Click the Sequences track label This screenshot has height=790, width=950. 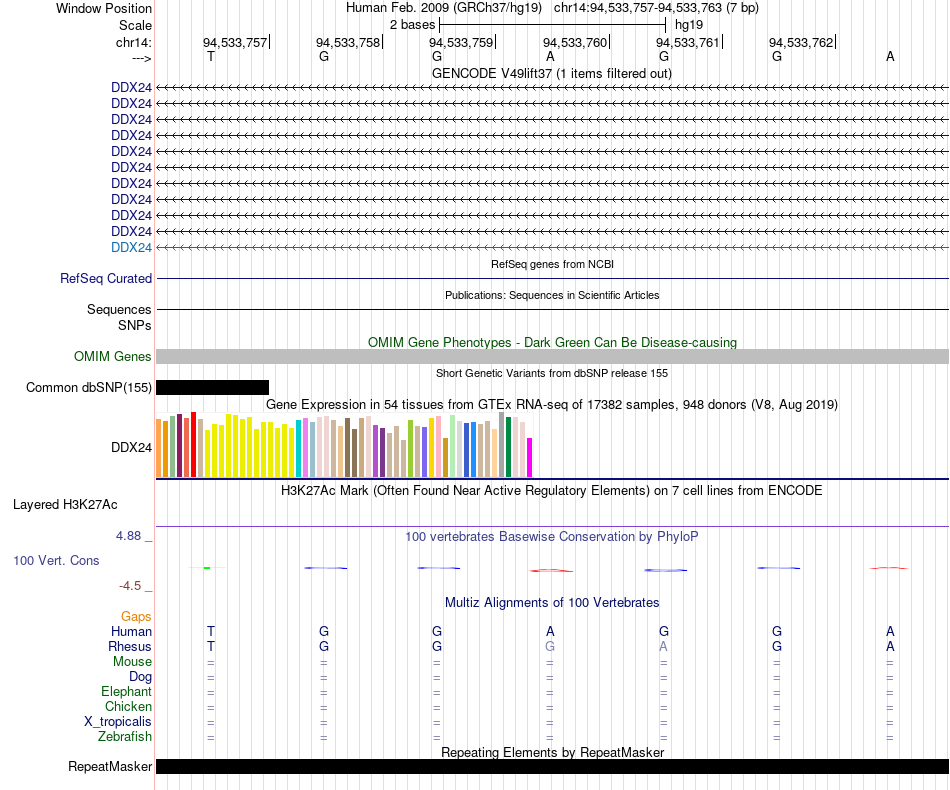click(119, 310)
